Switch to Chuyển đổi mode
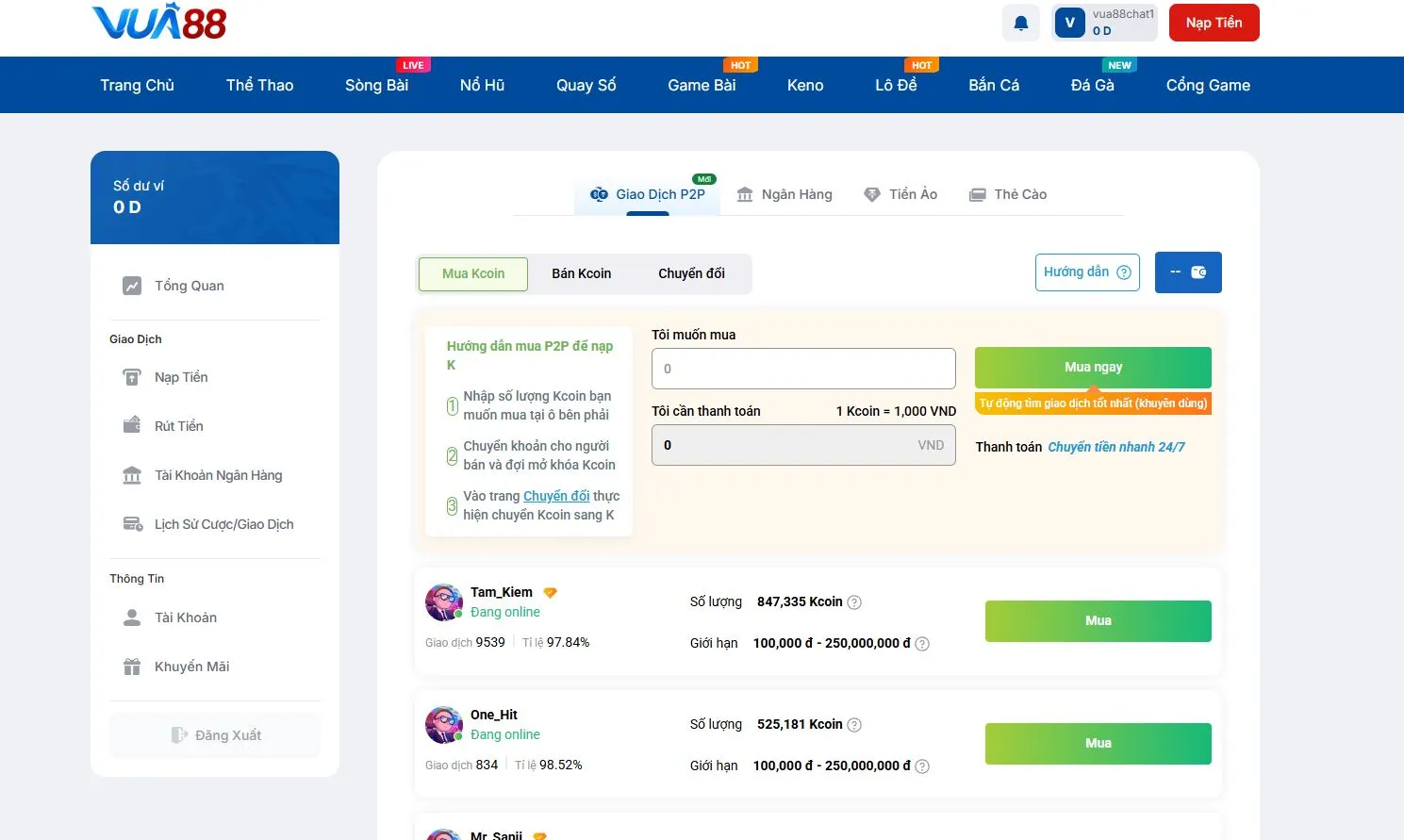This screenshot has height=840, width=1404. (x=691, y=273)
